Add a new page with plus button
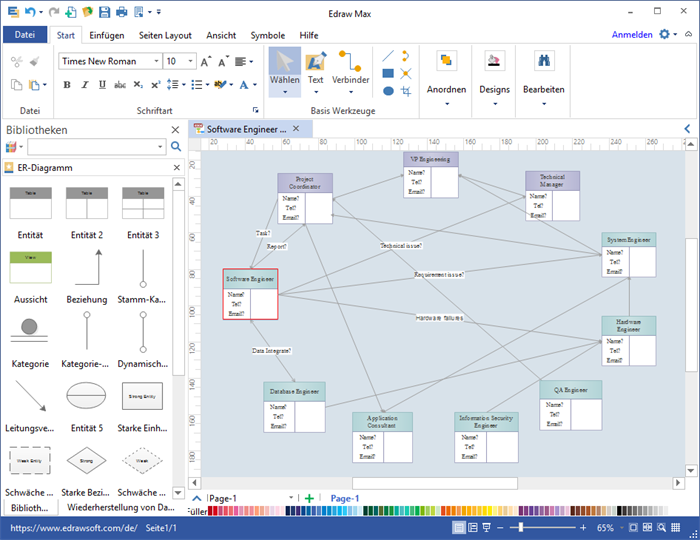Image resolution: width=700 pixels, height=540 pixels. 309,498
